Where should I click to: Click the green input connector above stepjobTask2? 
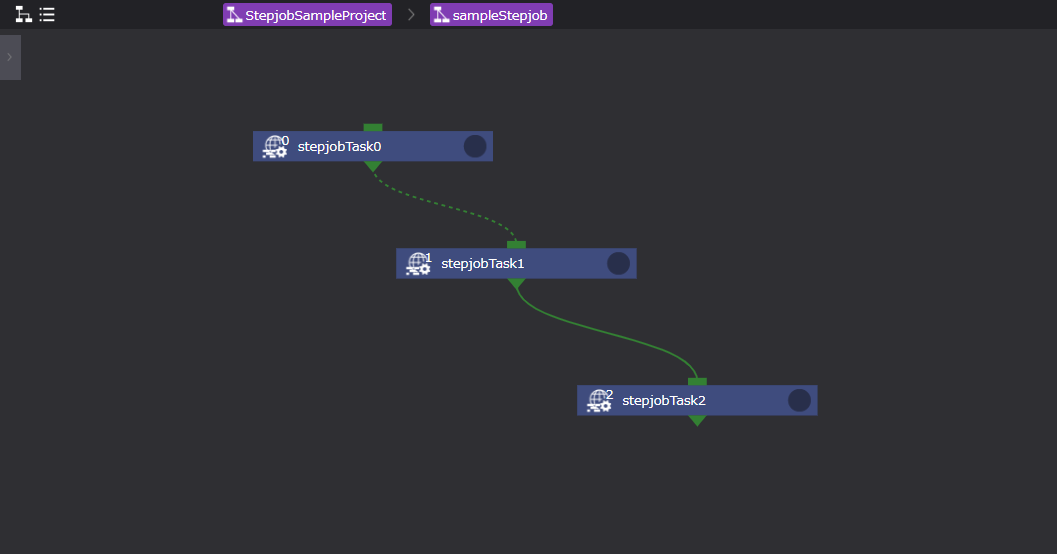pyautogui.click(x=697, y=381)
